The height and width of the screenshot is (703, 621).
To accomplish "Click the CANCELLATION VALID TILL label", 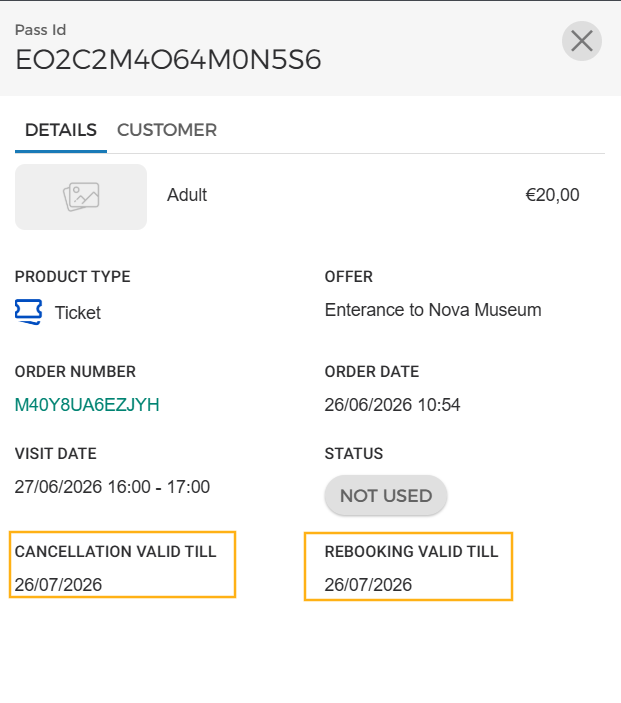I will (116, 551).
